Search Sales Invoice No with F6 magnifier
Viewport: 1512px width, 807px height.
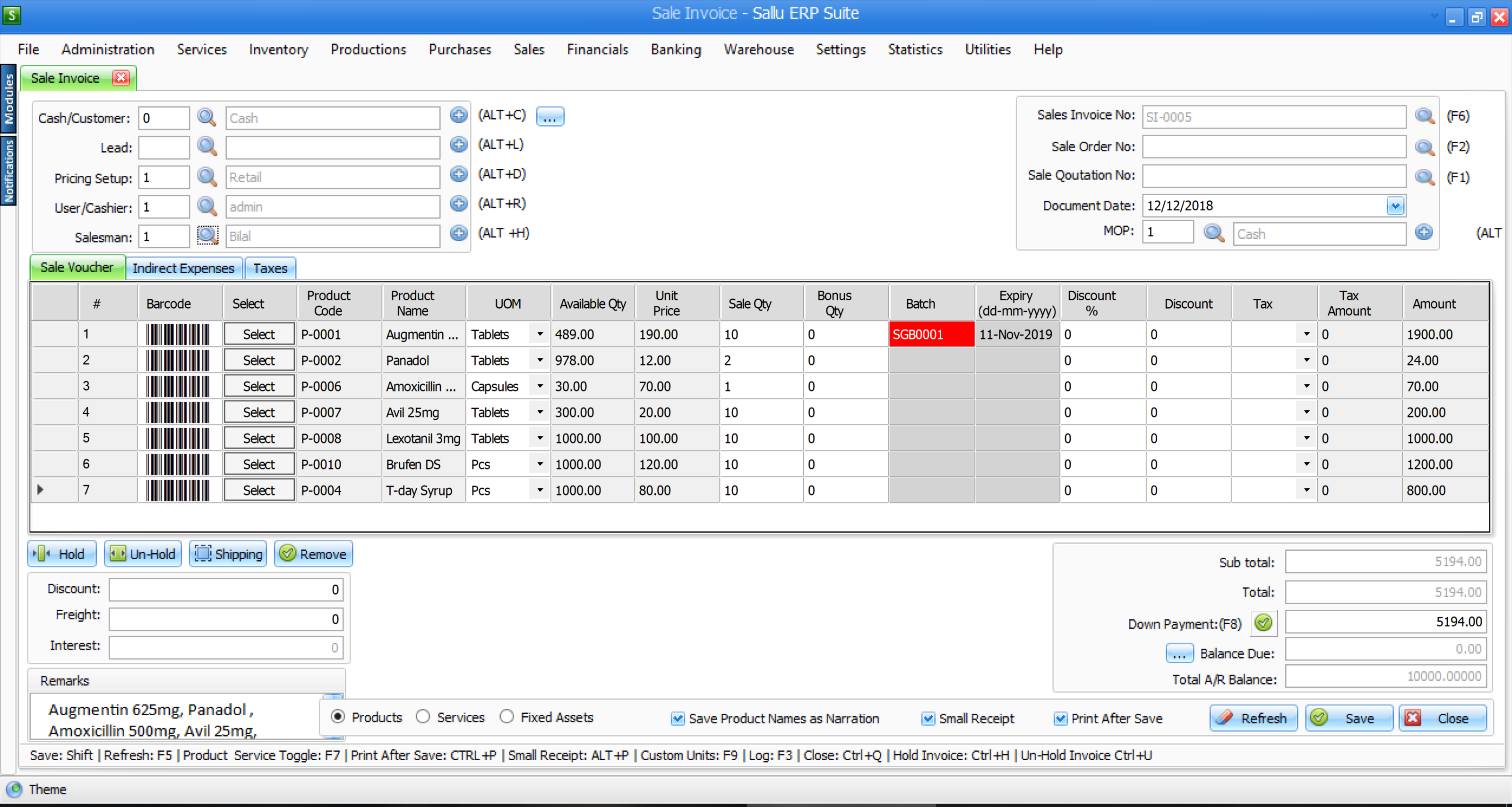[1425, 116]
